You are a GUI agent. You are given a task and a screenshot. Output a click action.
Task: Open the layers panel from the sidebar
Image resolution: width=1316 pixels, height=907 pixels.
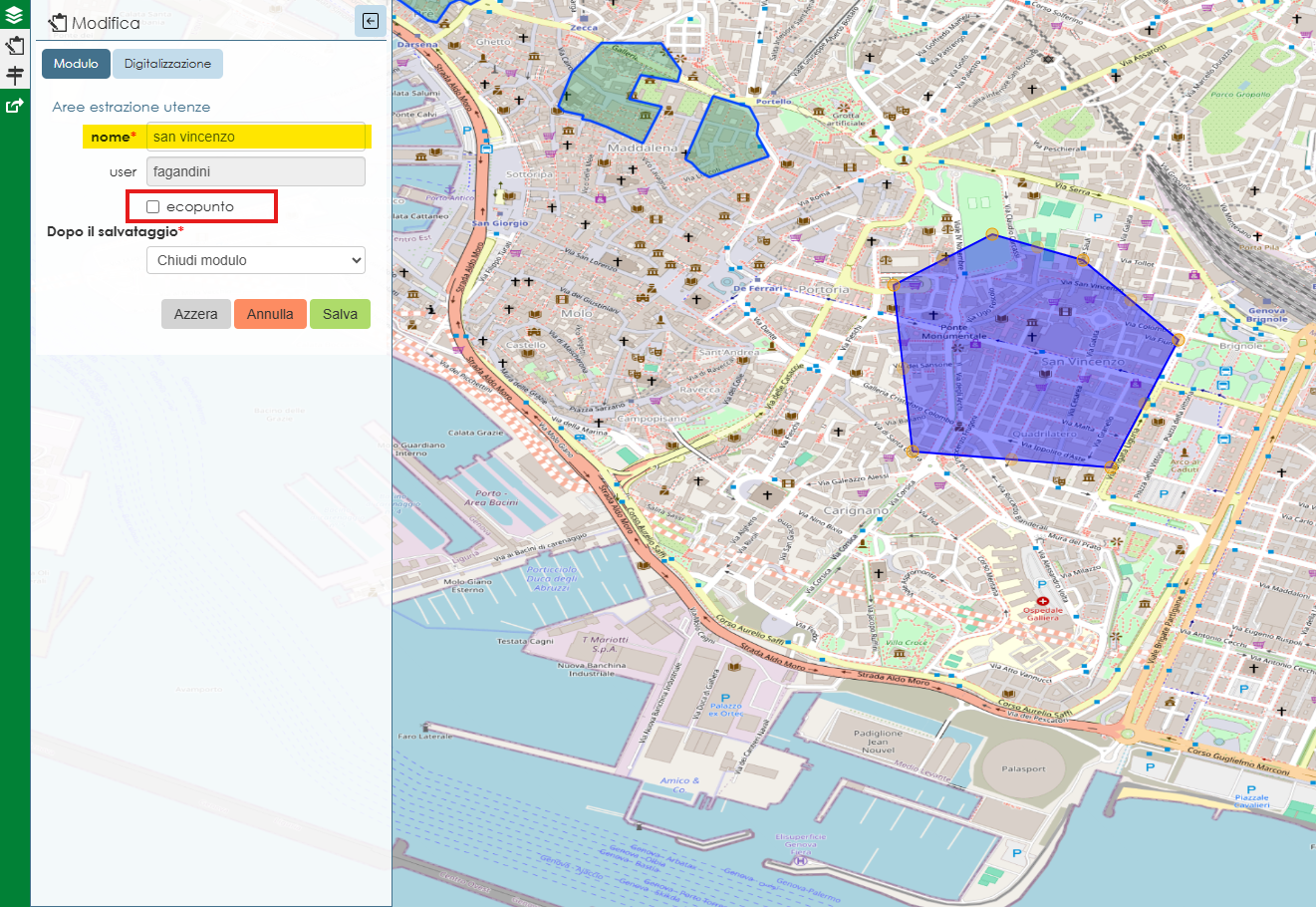14,16
